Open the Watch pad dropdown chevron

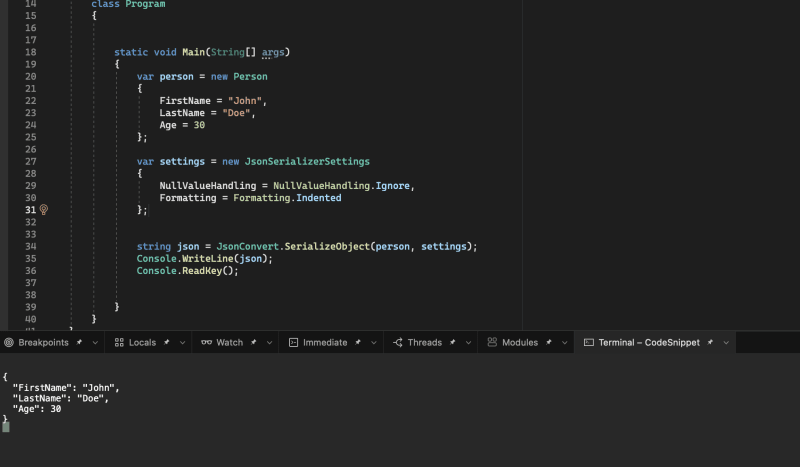(x=269, y=343)
